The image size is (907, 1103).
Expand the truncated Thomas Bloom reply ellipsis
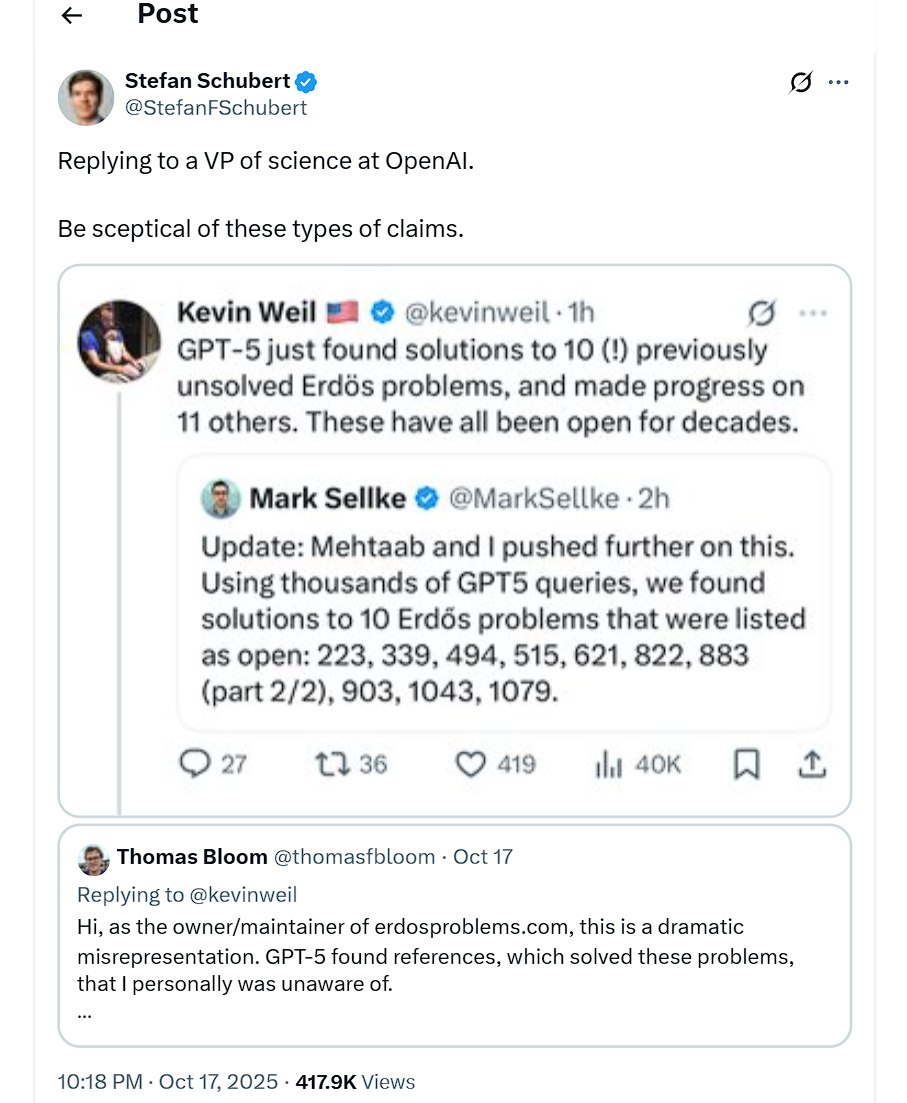coord(84,1011)
